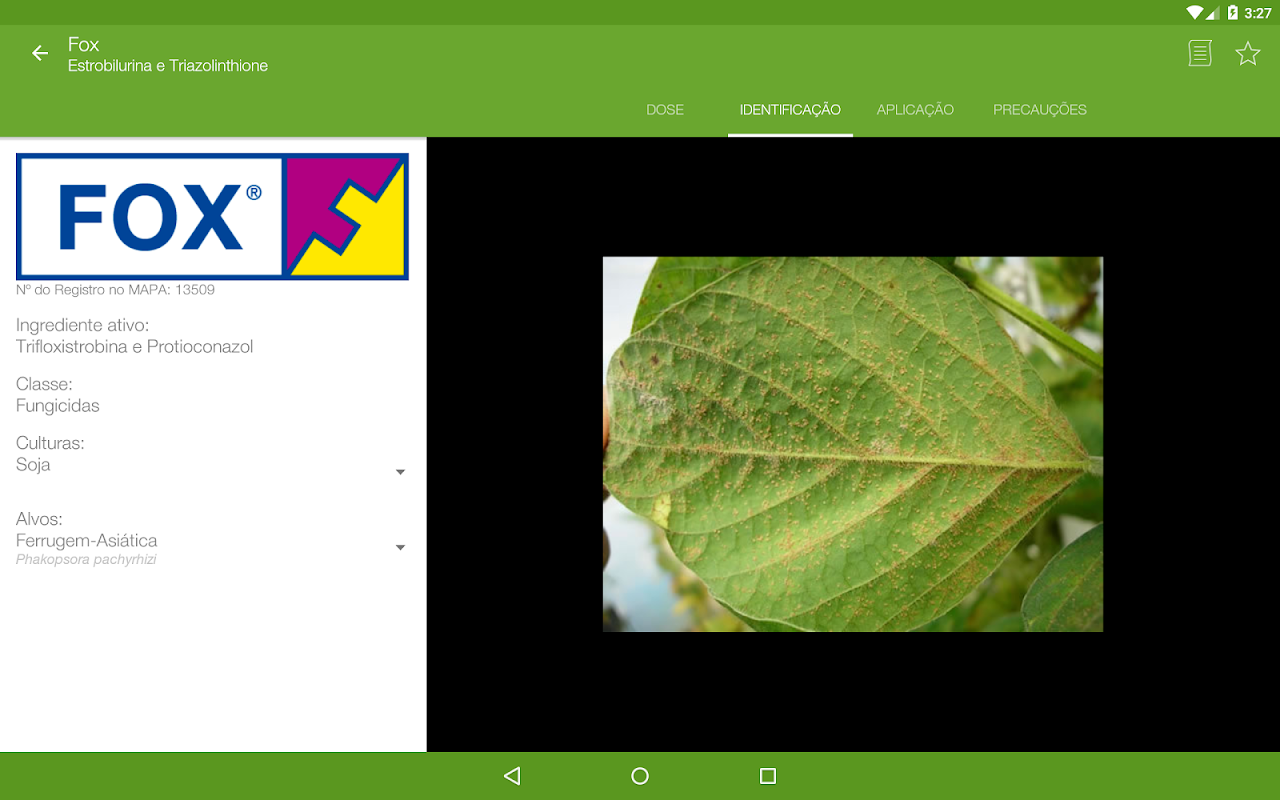1280x800 pixels.
Task: Switch to the DOSE tab
Action: tap(665, 110)
